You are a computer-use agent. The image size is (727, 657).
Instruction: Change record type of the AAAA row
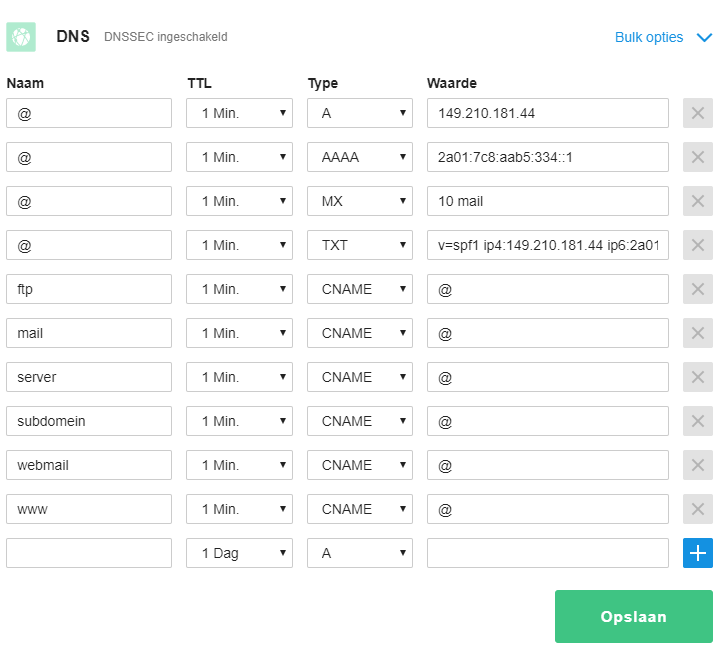click(x=360, y=157)
